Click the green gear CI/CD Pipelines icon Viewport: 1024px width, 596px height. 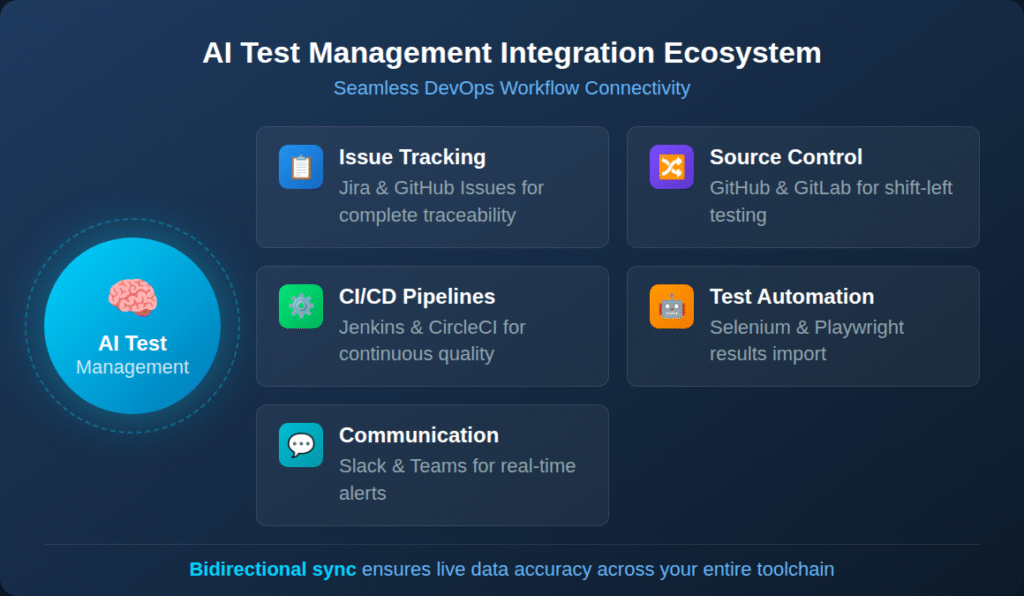point(300,306)
